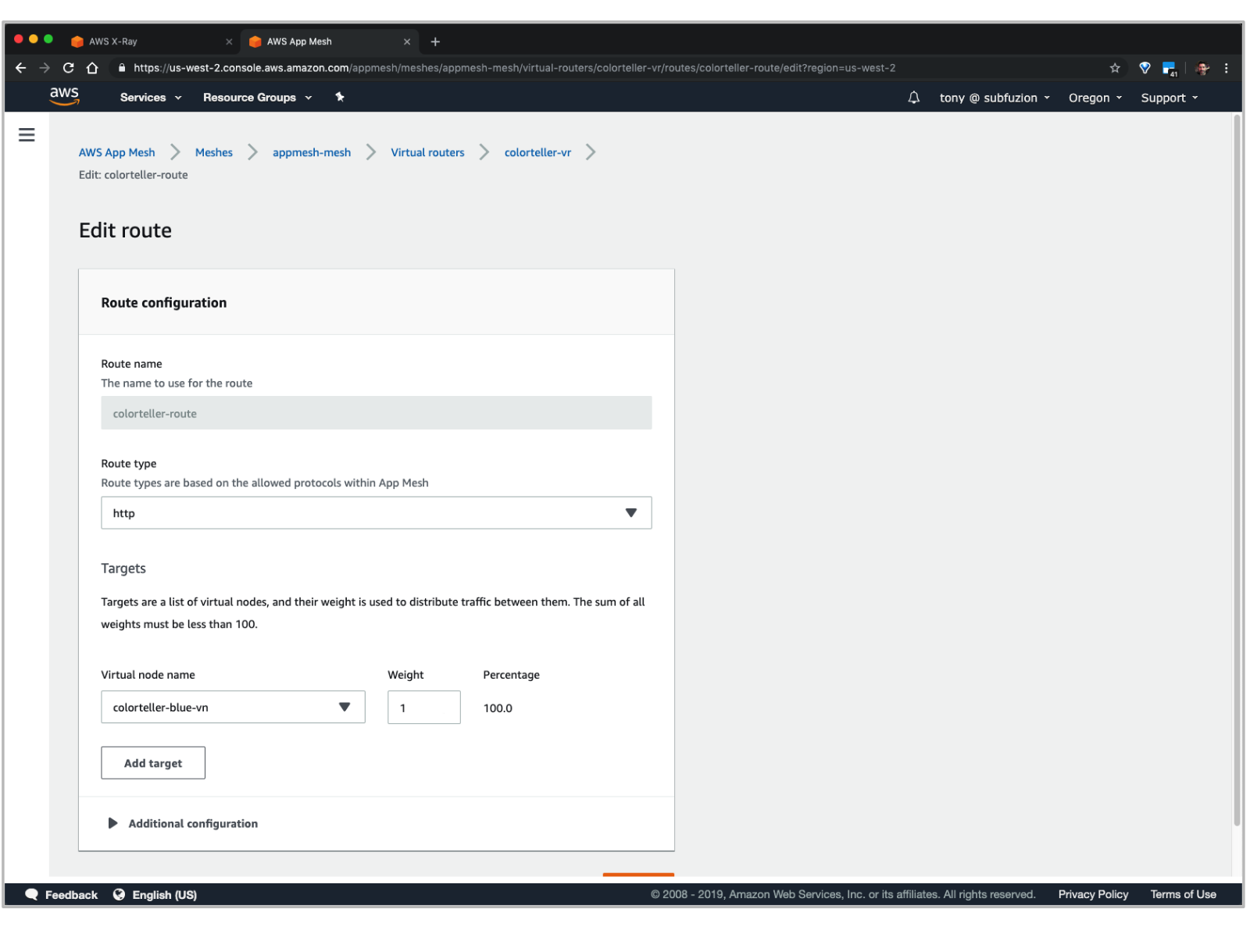Click the disabled Route name field
This screenshot has height=952, width=1250.
click(376, 412)
